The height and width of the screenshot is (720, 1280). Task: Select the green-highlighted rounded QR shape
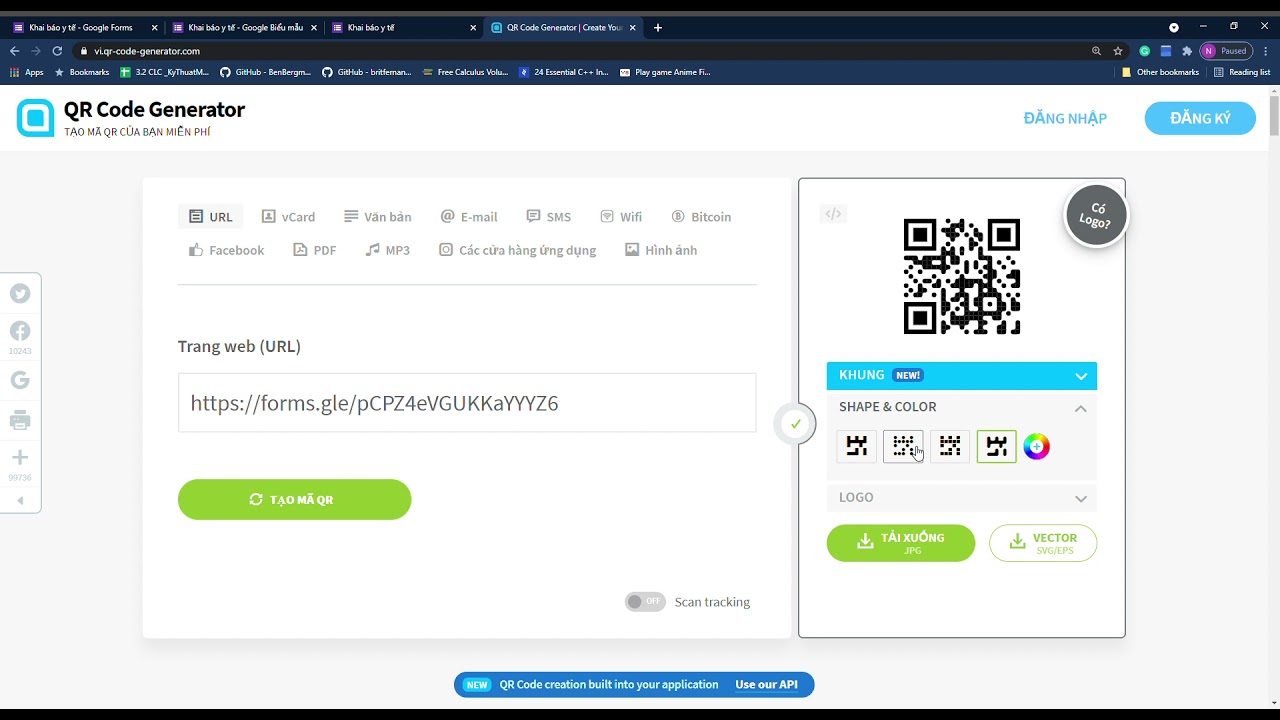pos(996,447)
